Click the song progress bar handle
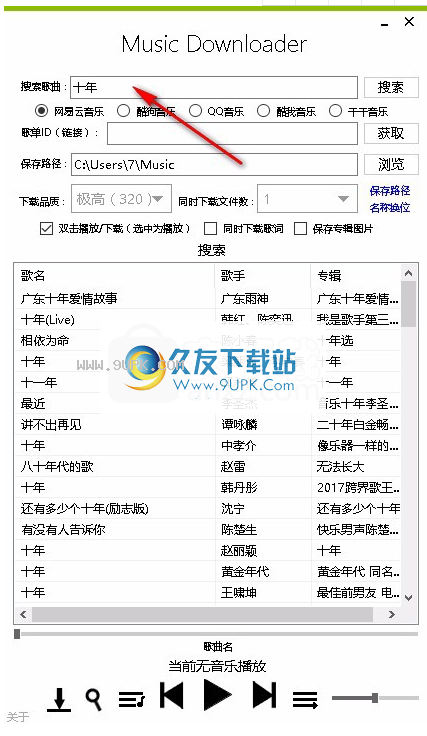The width and height of the screenshot is (427, 736). coord(17,634)
